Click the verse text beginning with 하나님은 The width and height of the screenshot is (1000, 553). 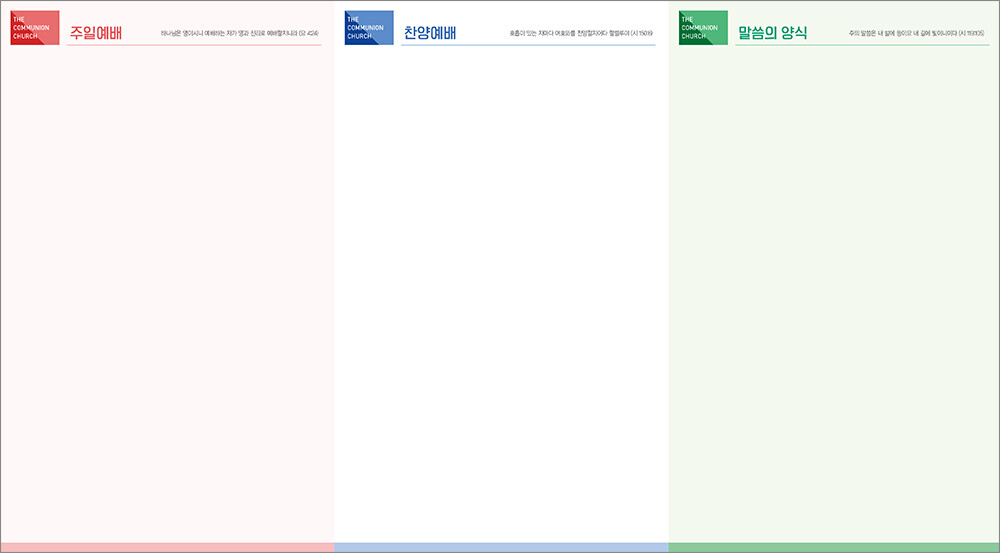pyautogui.click(x=228, y=34)
